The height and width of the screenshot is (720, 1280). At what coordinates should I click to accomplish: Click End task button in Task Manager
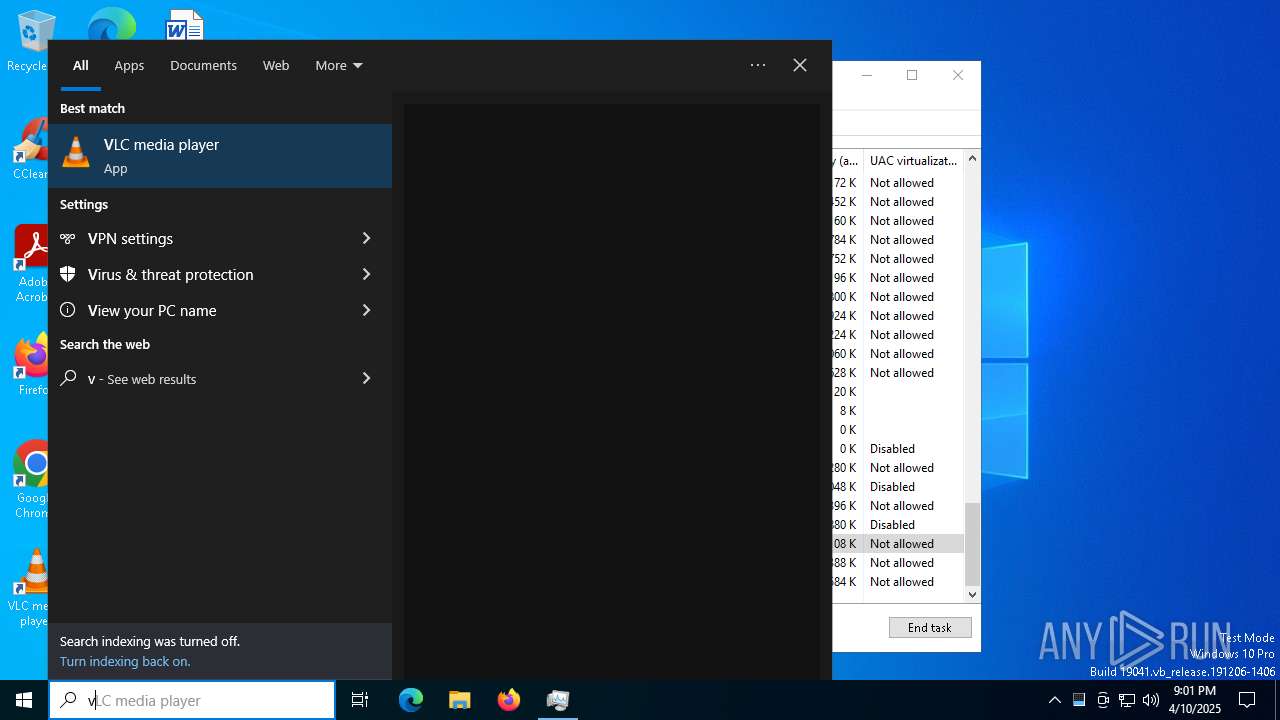(930, 627)
